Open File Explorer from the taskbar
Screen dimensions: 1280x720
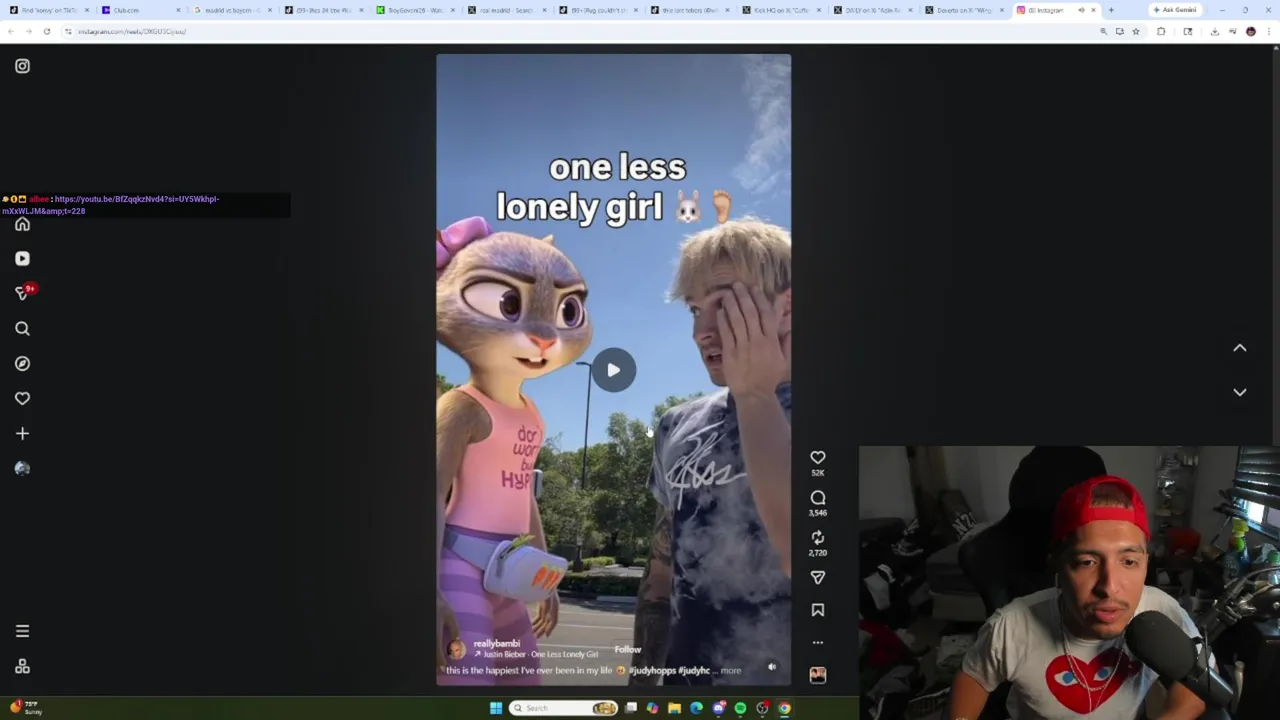674,708
